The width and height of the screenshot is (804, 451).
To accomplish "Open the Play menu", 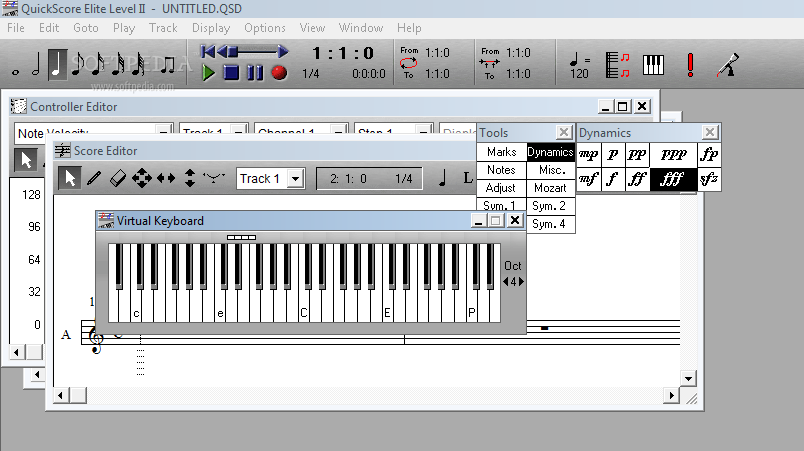I will (124, 28).
